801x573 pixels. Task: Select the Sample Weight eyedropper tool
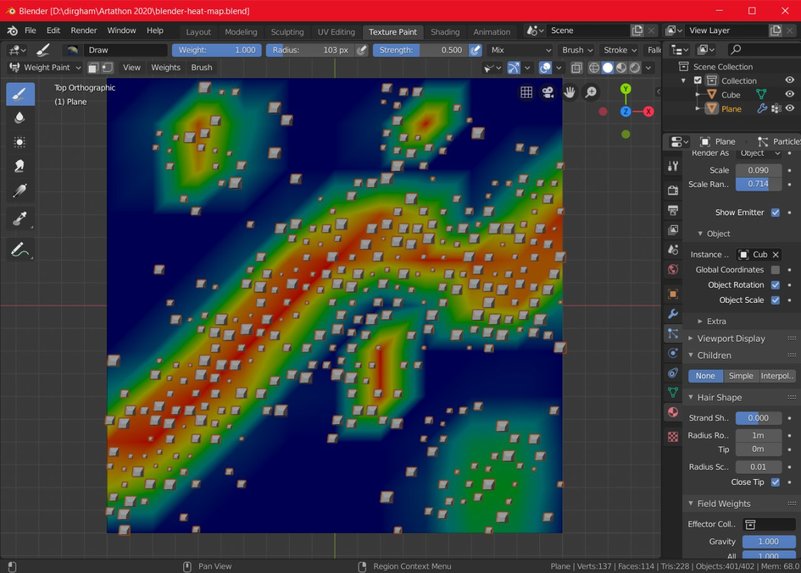(x=20, y=219)
